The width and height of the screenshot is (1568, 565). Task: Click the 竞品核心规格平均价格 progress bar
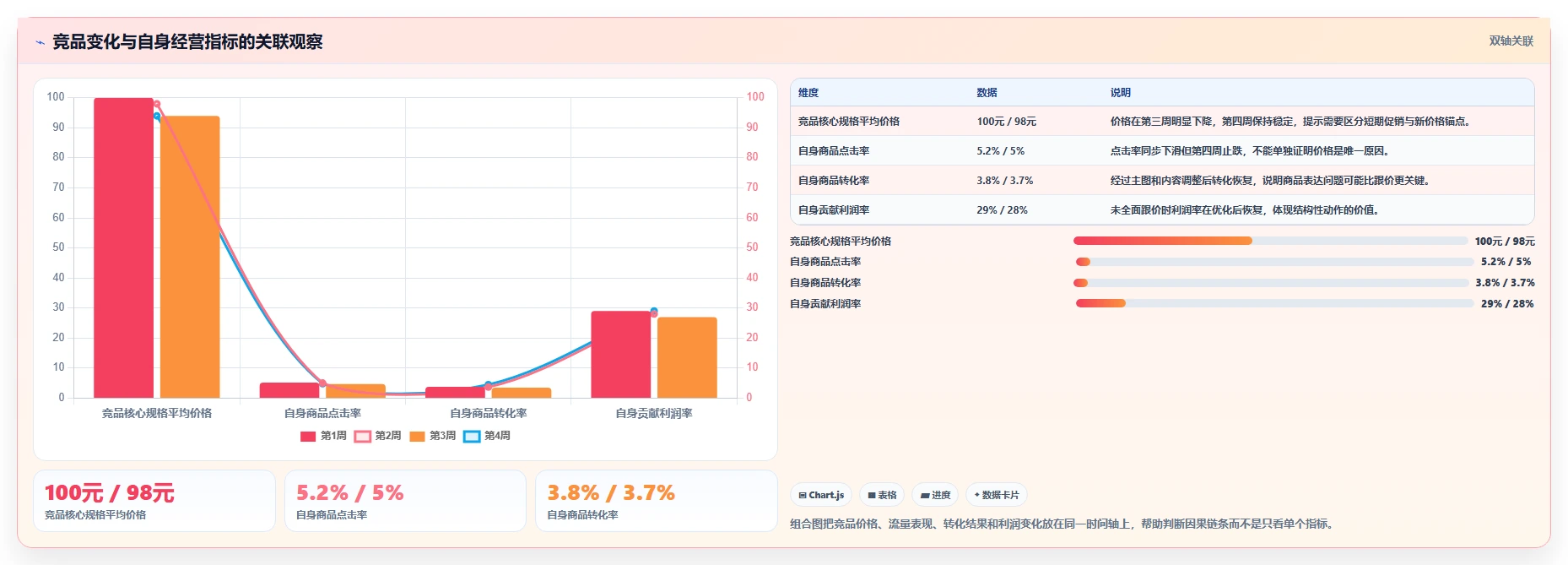pos(1271,241)
